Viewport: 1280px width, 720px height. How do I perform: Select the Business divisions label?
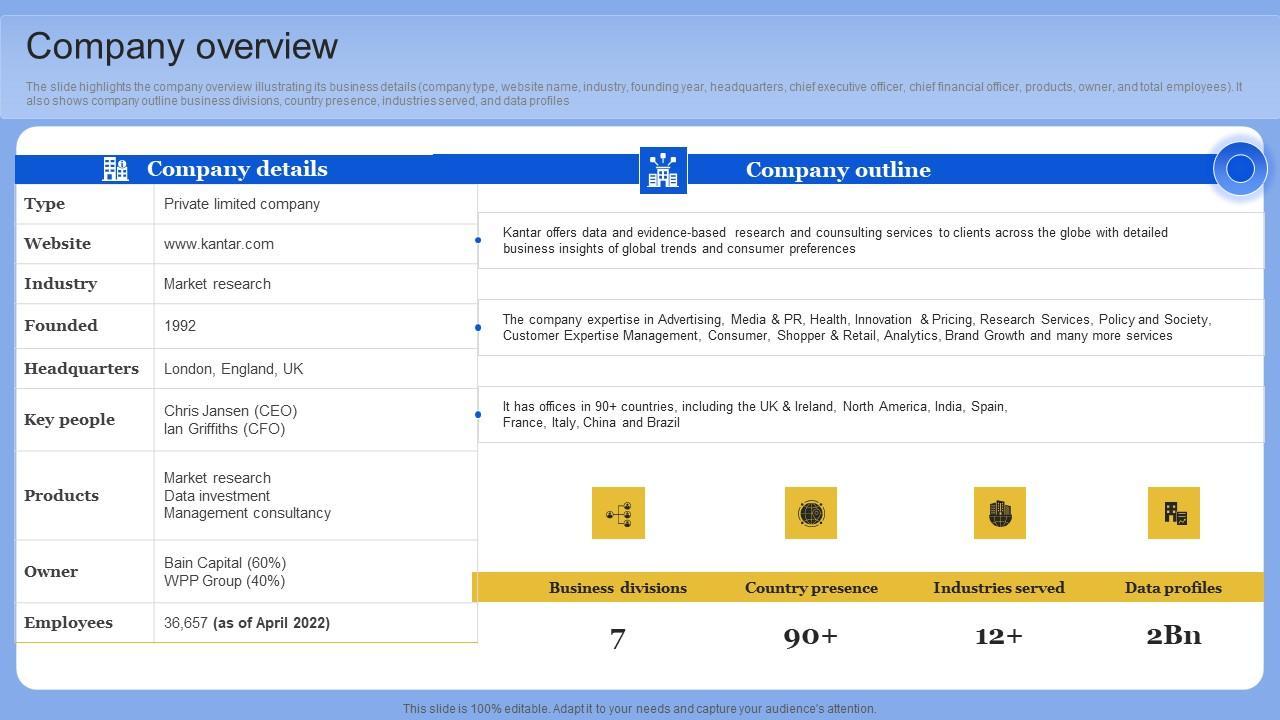[617, 588]
